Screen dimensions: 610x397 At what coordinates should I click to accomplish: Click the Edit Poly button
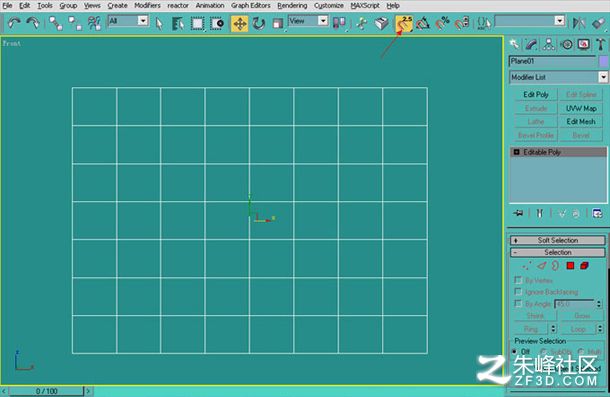point(536,95)
